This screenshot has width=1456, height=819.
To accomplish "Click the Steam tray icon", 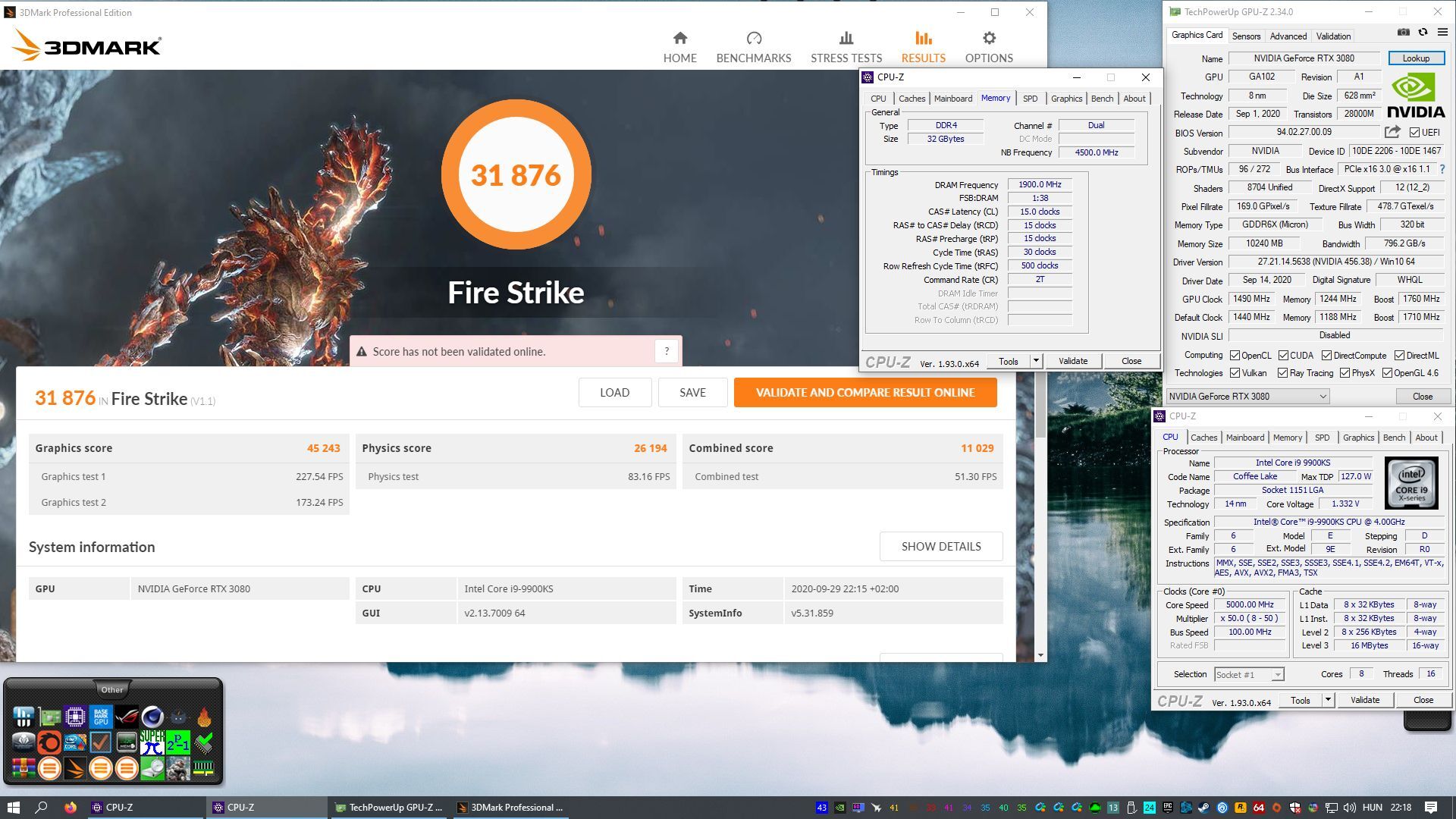I will [x=1203, y=808].
